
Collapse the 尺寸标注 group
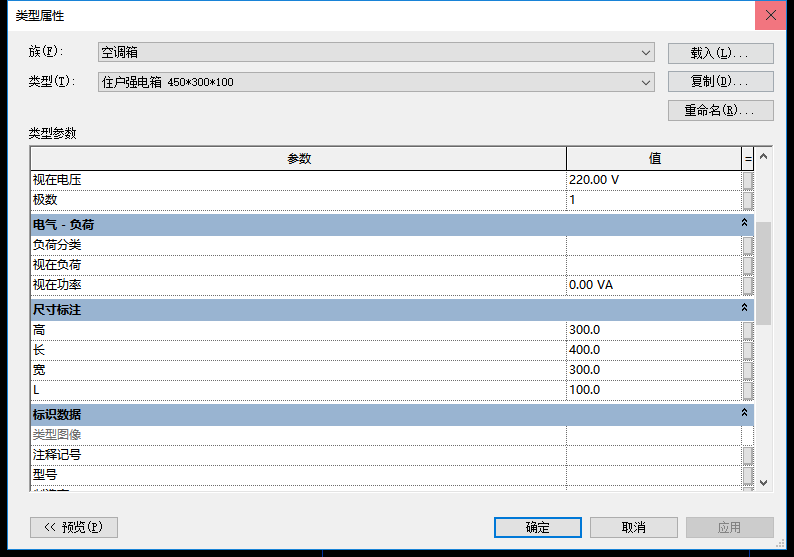[x=744, y=308]
